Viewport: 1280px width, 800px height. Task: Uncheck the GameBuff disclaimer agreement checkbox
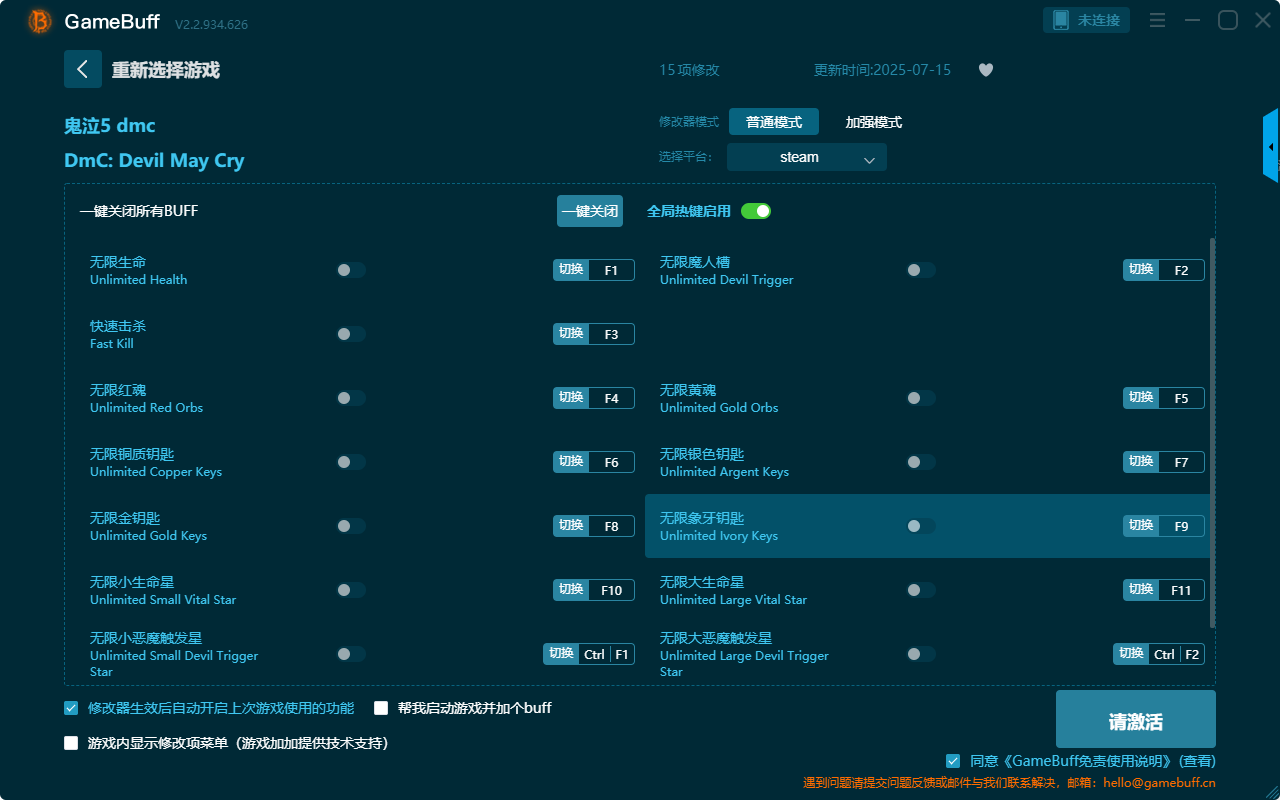pos(953,761)
